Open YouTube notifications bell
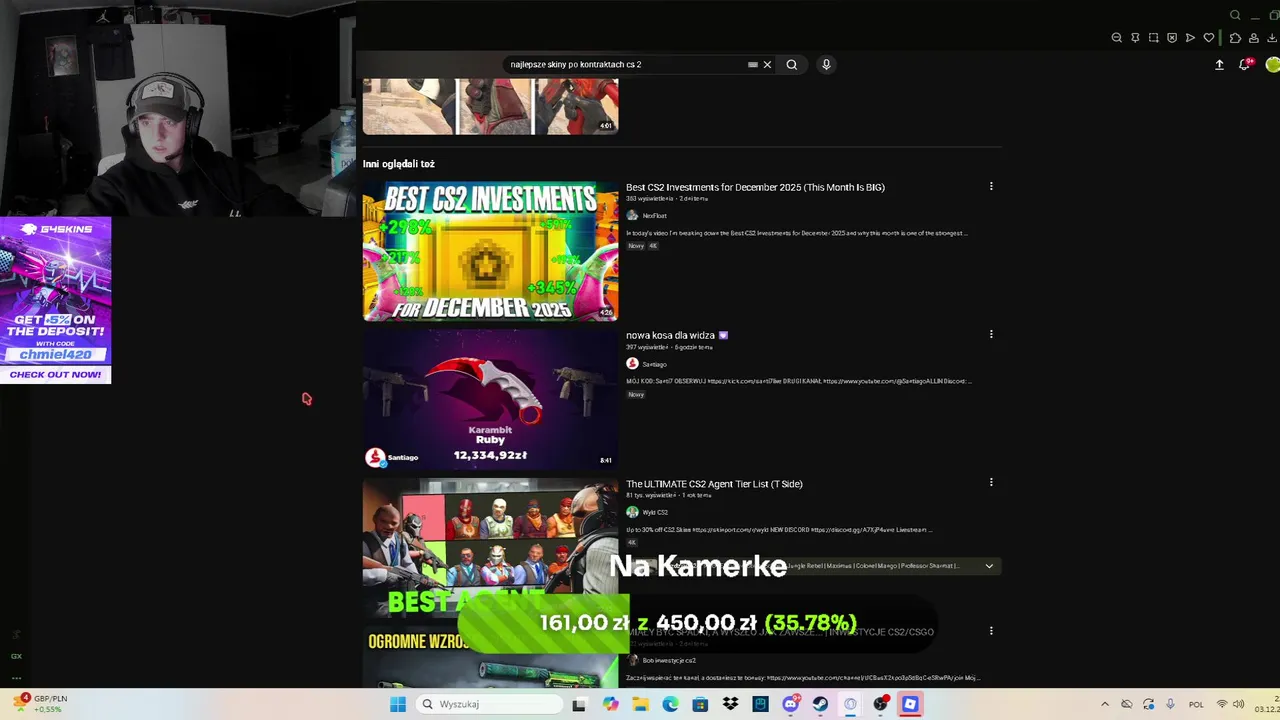1280x720 pixels. click(x=1245, y=64)
